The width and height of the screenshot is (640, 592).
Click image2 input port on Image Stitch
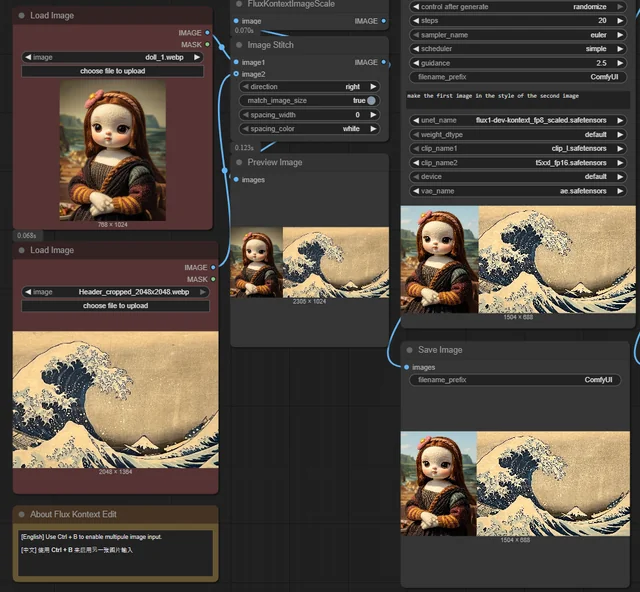coord(236,74)
